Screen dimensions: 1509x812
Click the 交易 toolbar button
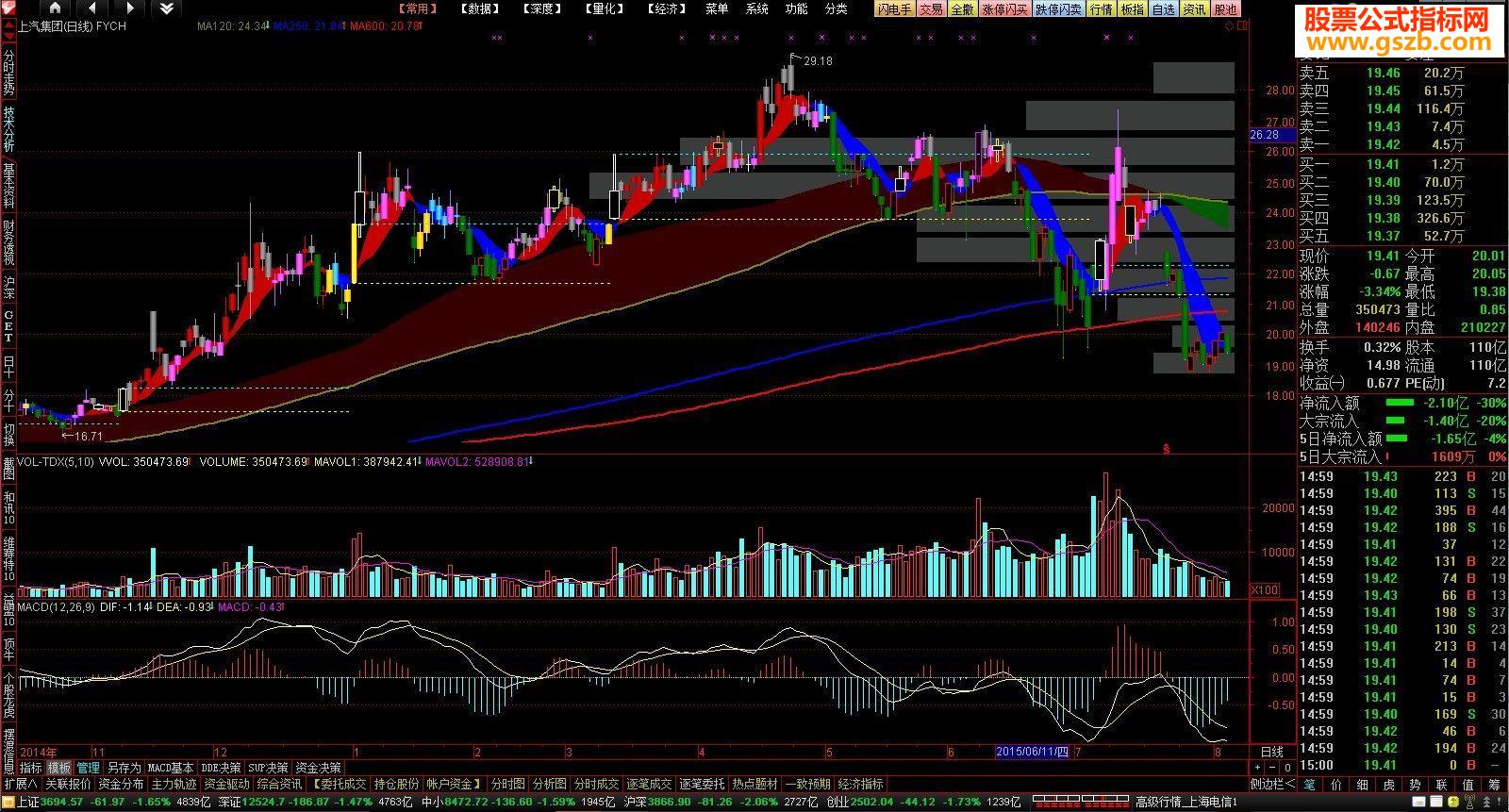pyautogui.click(x=931, y=9)
